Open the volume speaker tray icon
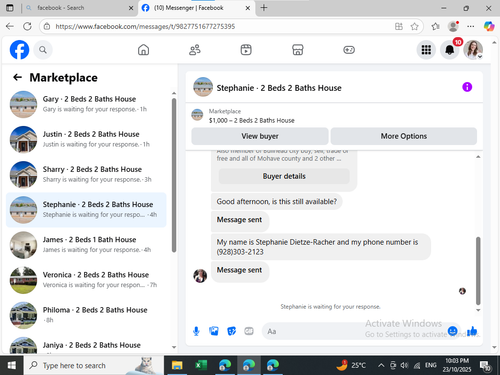Screen dimensions: 500x375 click(x=404, y=365)
